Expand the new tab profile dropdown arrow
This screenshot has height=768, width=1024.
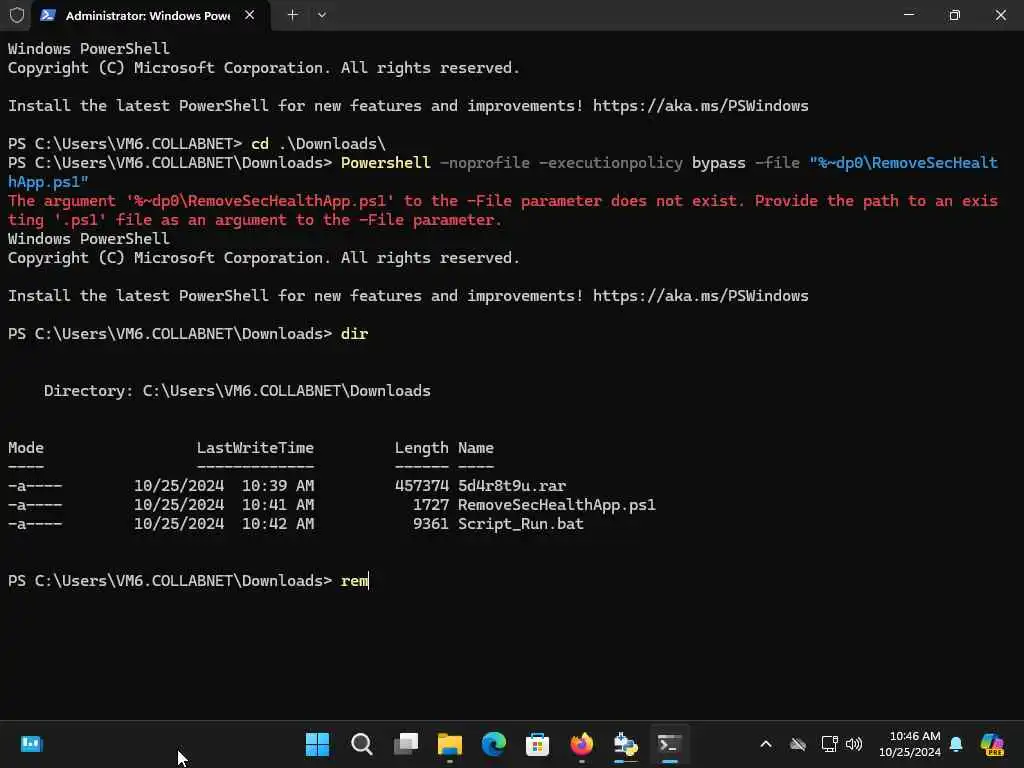(322, 15)
